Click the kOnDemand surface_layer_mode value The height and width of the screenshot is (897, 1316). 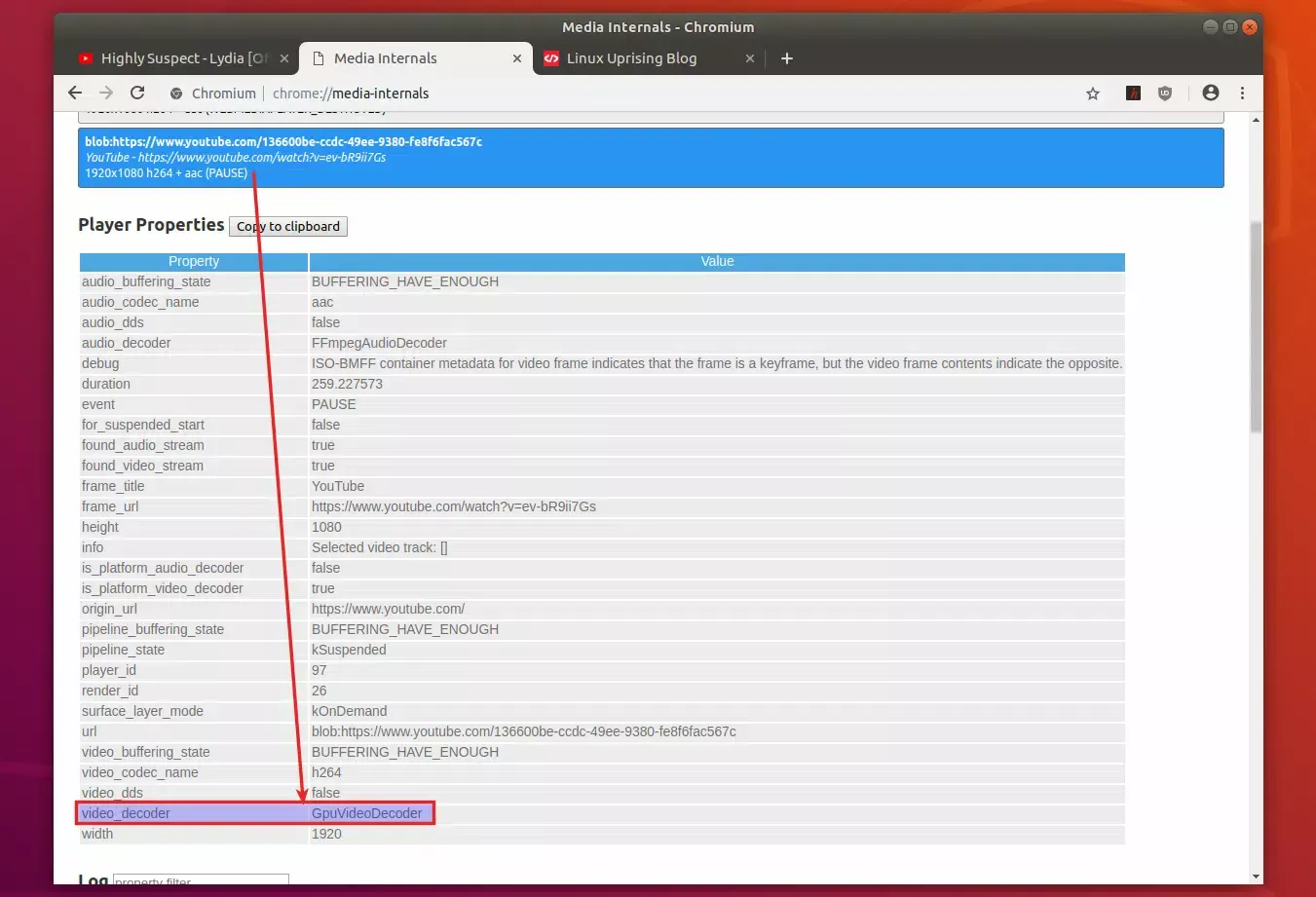click(x=349, y=711)
